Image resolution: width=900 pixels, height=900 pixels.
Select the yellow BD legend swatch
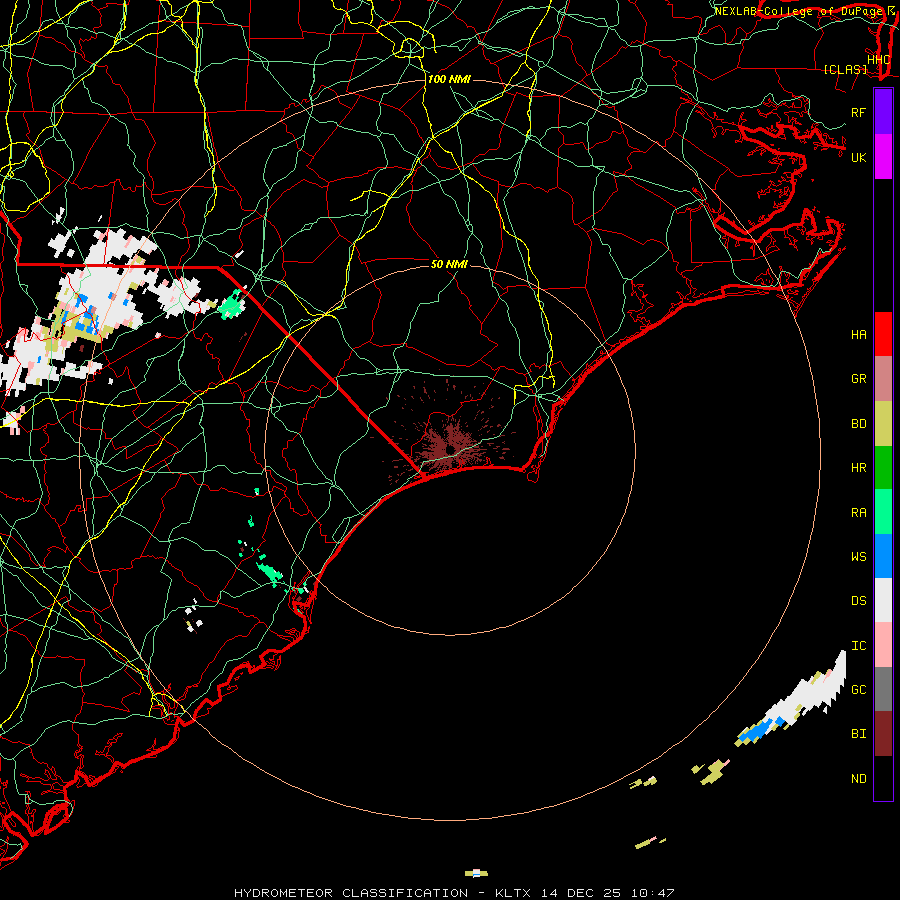pos(883,423)
